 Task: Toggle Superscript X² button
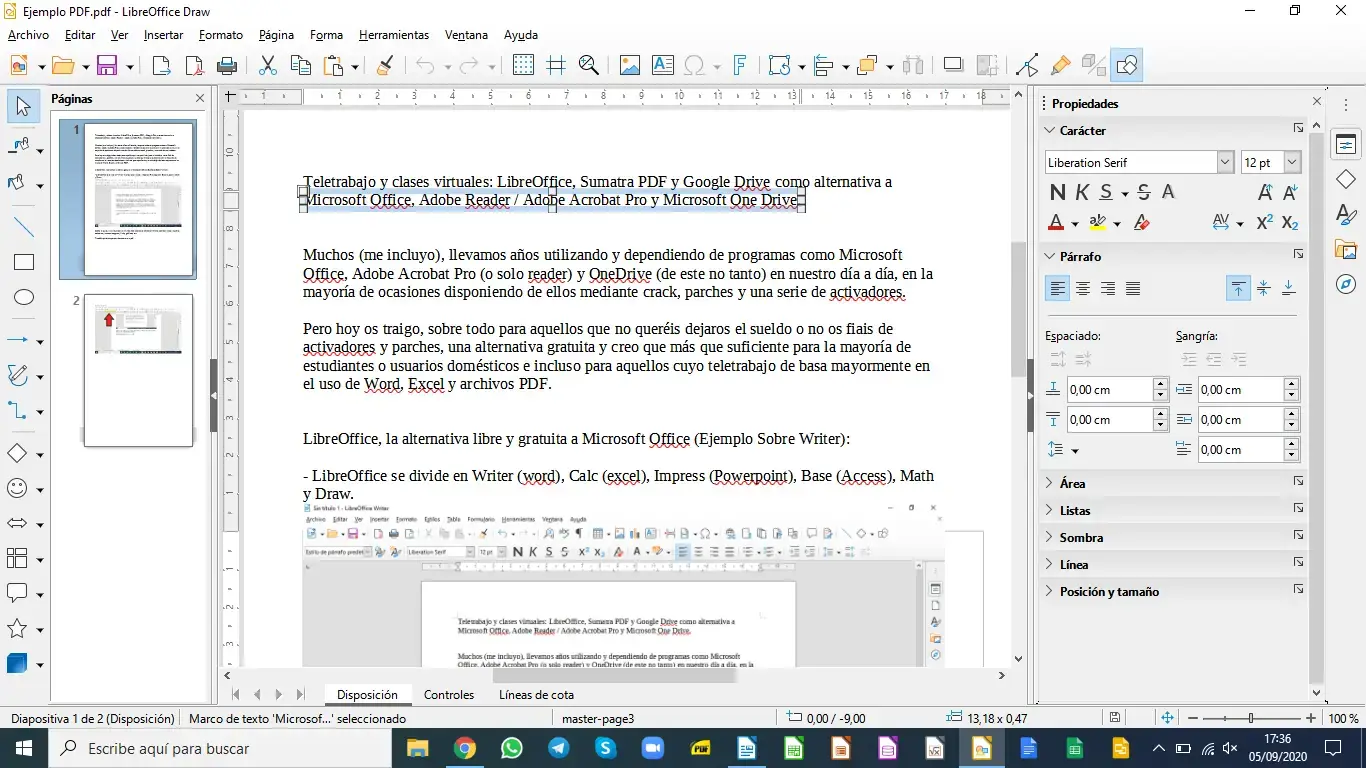pos(1265,222)
